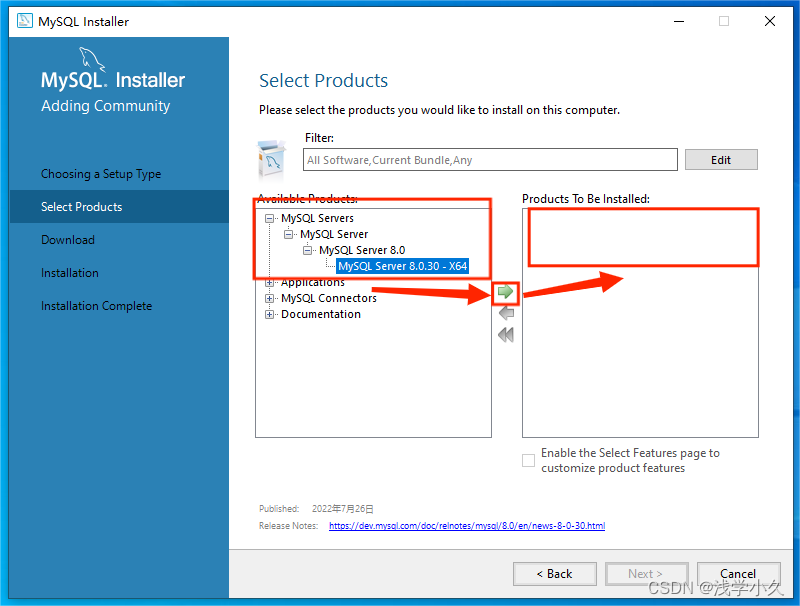800x606 pixels.
Task: Click inside the Products To Be Installed list
Action: point(640,322)
